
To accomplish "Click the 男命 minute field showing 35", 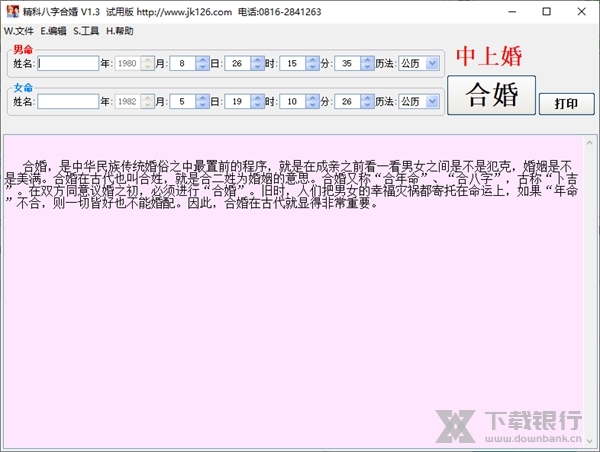I will tap(348, 63).
